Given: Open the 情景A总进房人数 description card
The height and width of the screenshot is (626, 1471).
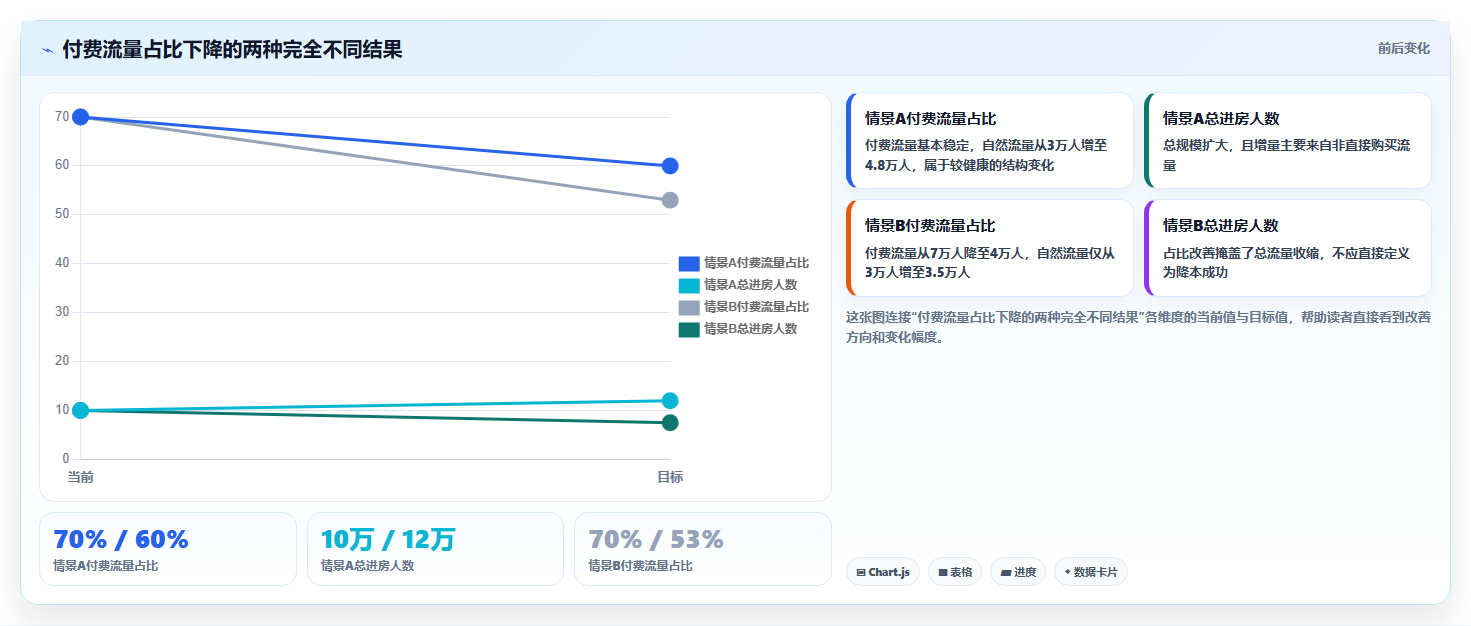Looking at the screenshot, I should tap(1287, 141).
